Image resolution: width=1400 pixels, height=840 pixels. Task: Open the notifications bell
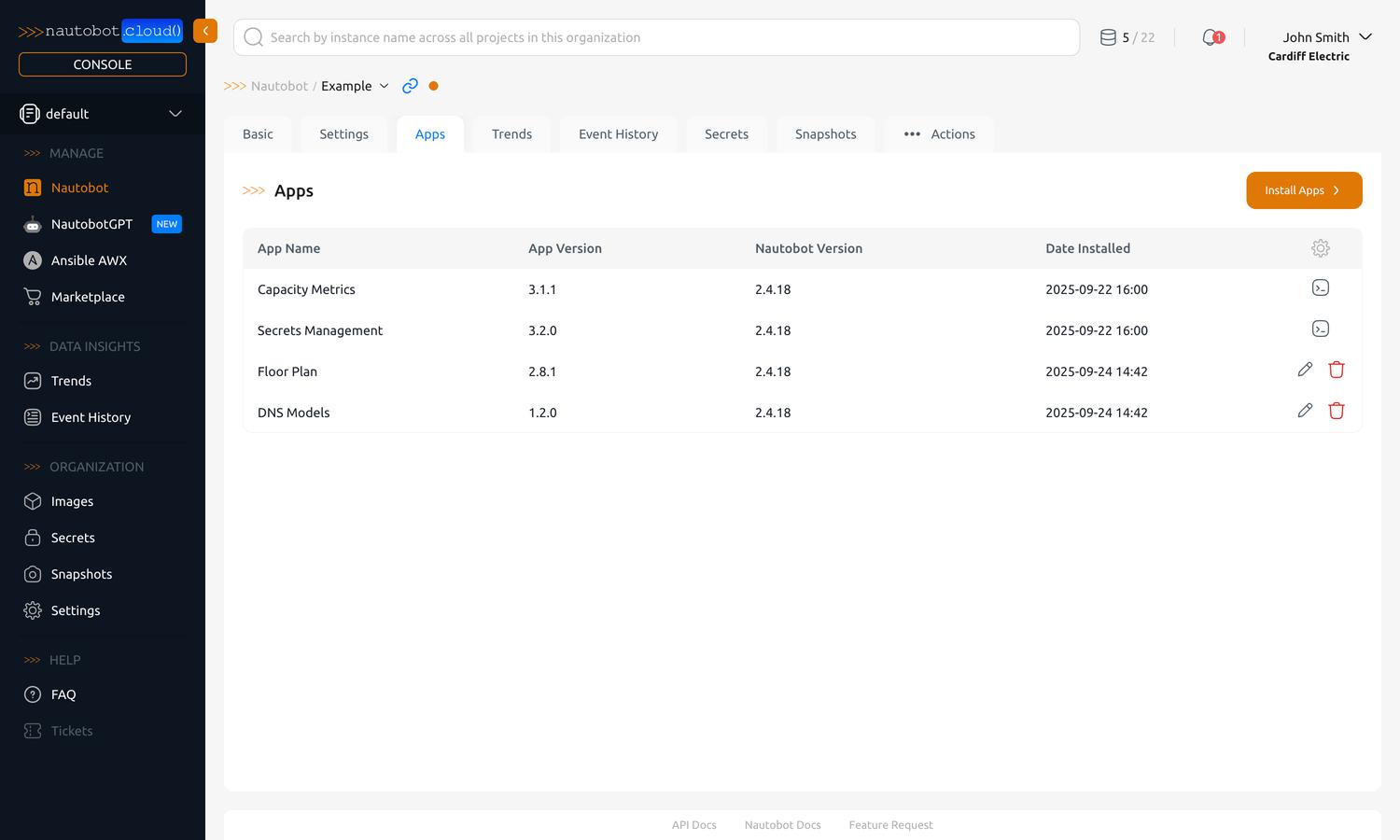click(1209, 37)
